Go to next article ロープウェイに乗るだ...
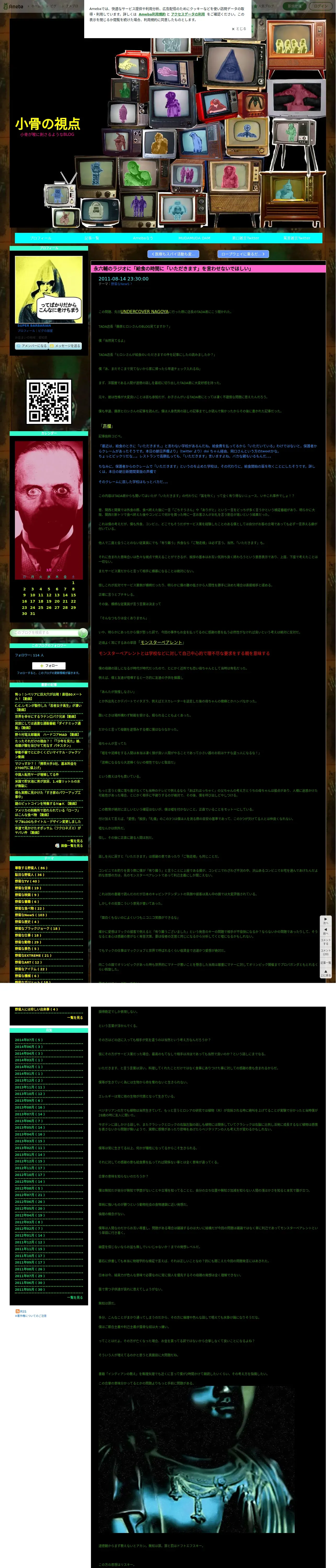 pos(243,254)
